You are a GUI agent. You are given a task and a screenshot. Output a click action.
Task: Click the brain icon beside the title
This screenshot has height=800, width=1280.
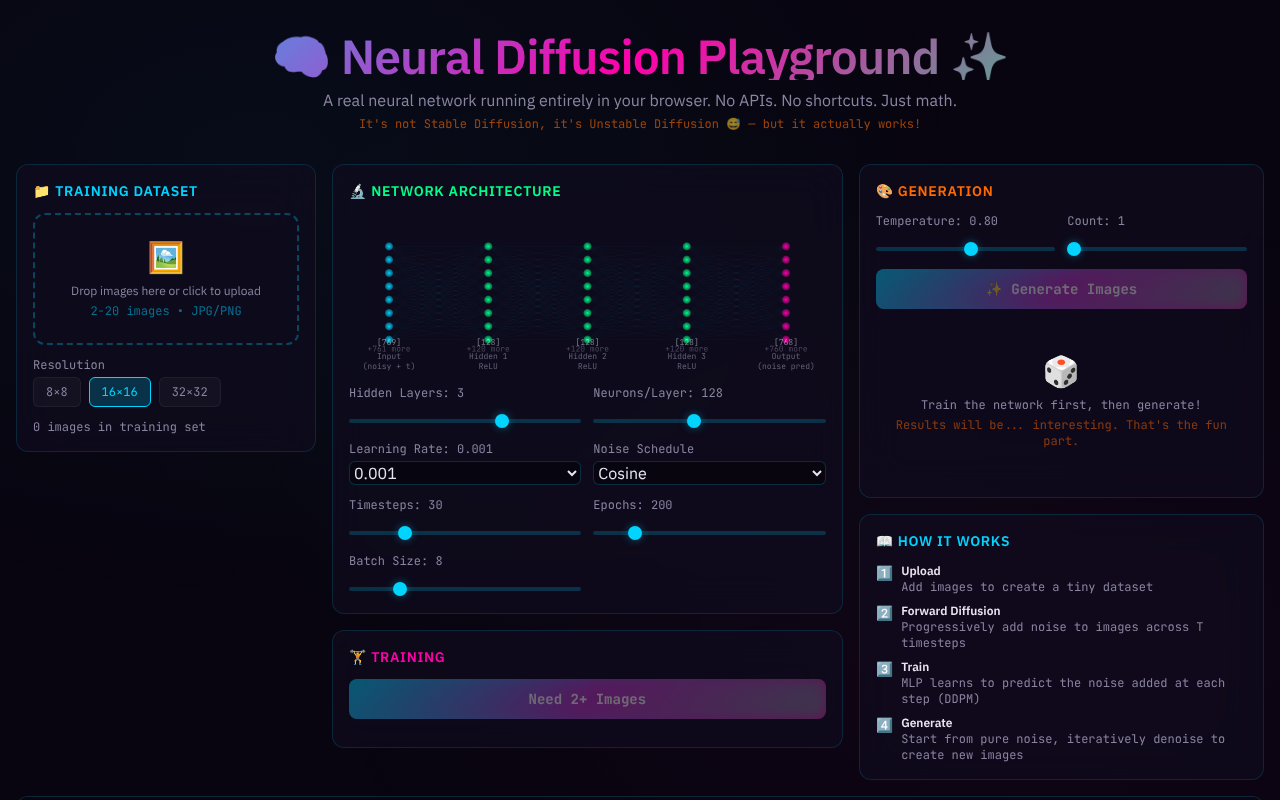(300, 57)
